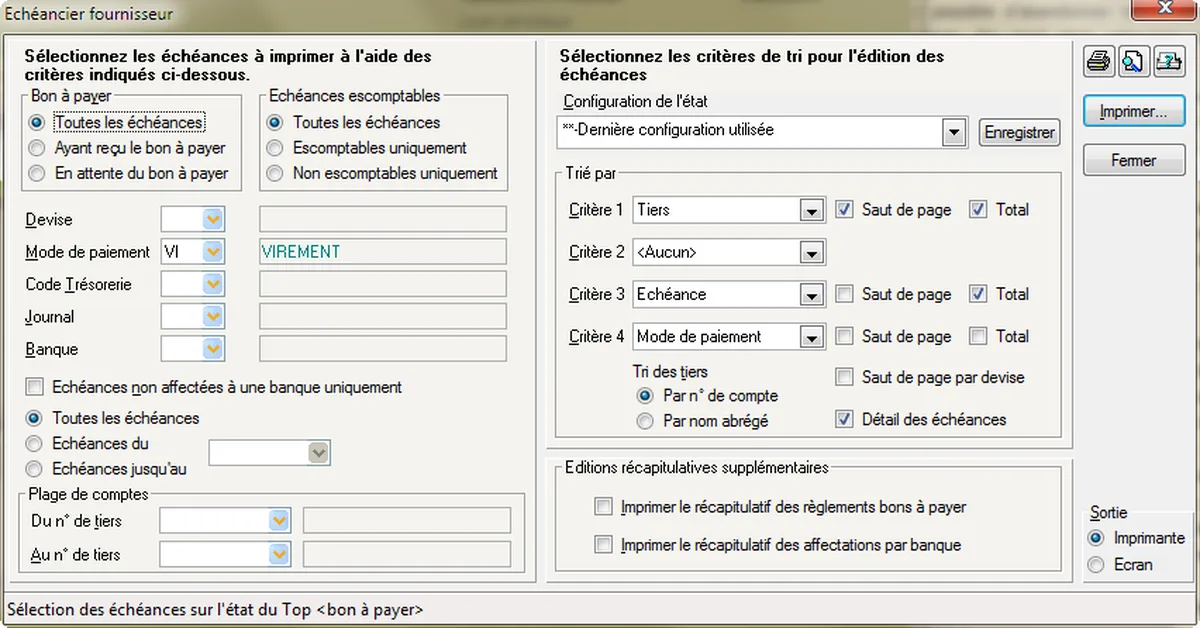Open the Critère 4 sort dropdown
This screenshot has width=1200, height=628.
[x=812, y=337]
